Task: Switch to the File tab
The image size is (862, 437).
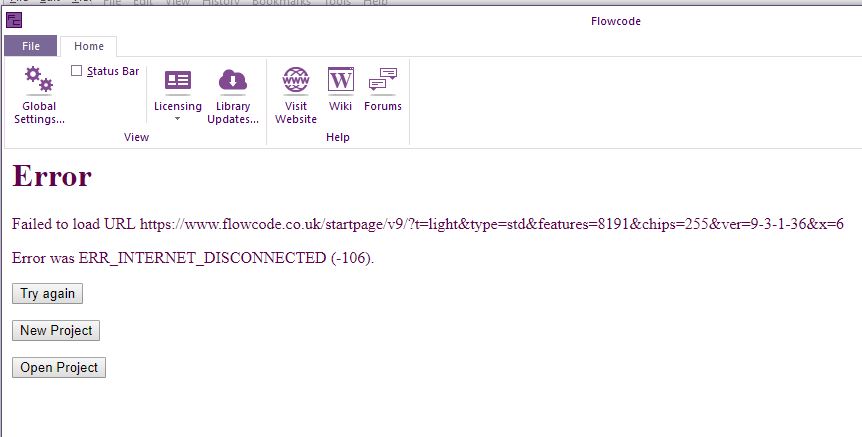Action: (x=31, y=46)
